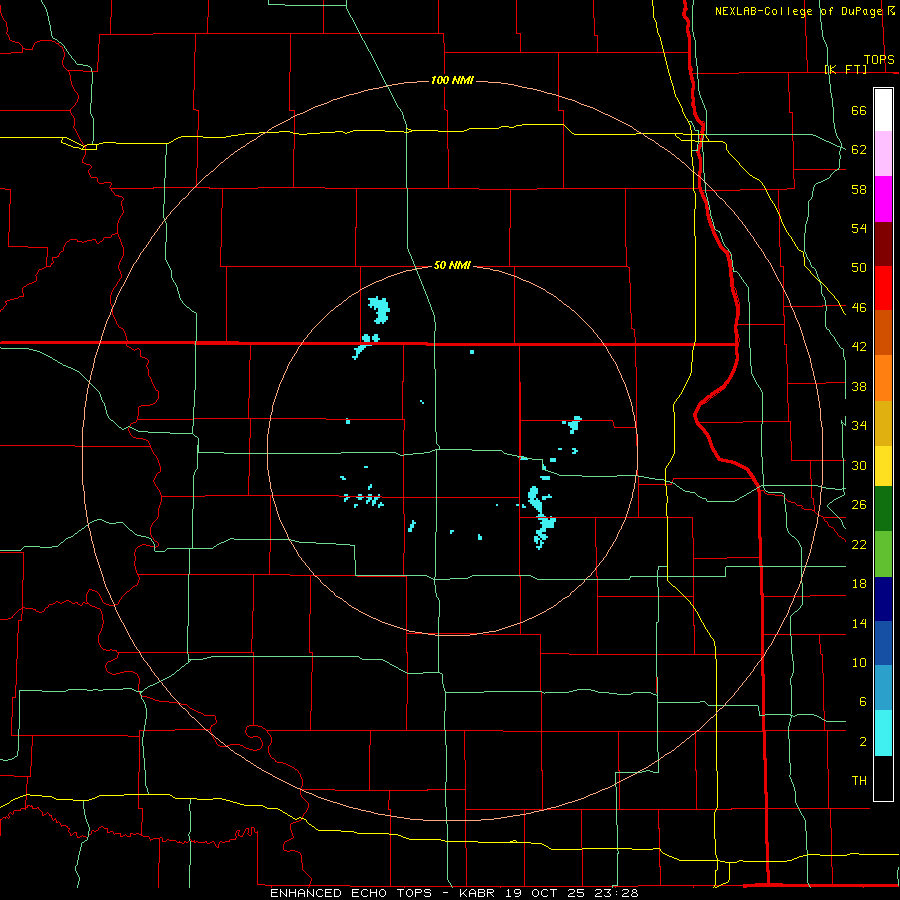
Task: Click the elongated cyan echo band southeast of the radar center
Action: coord(541,518)
